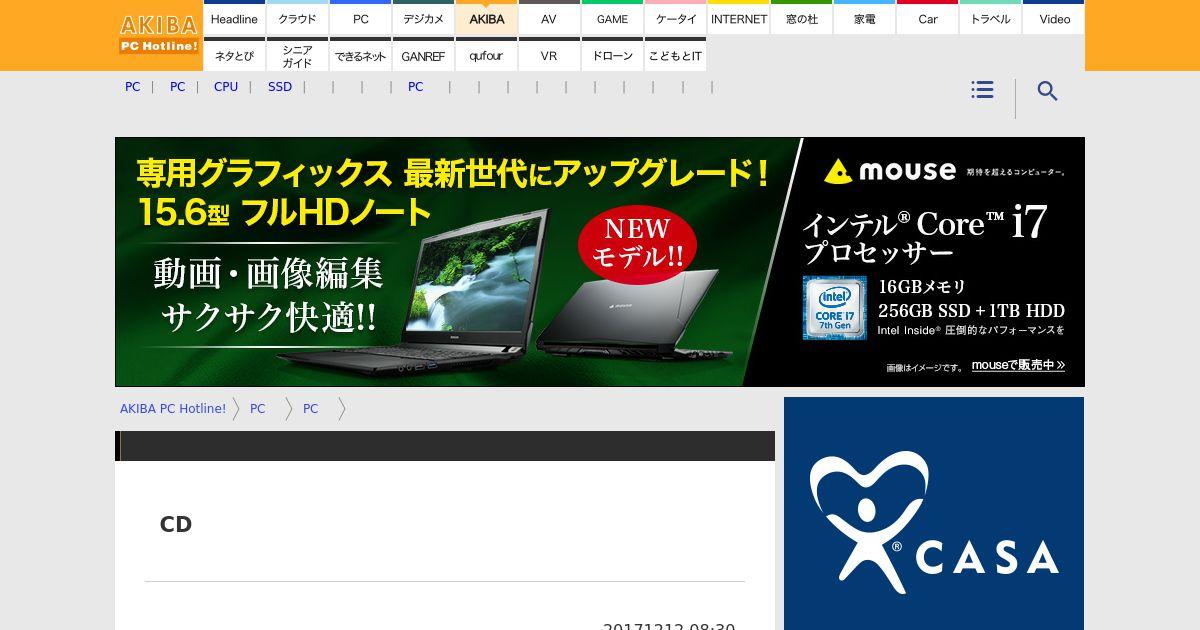Switch to the GANREF tab
Viewport: 1200px width, 630px height.
[423, 56]
